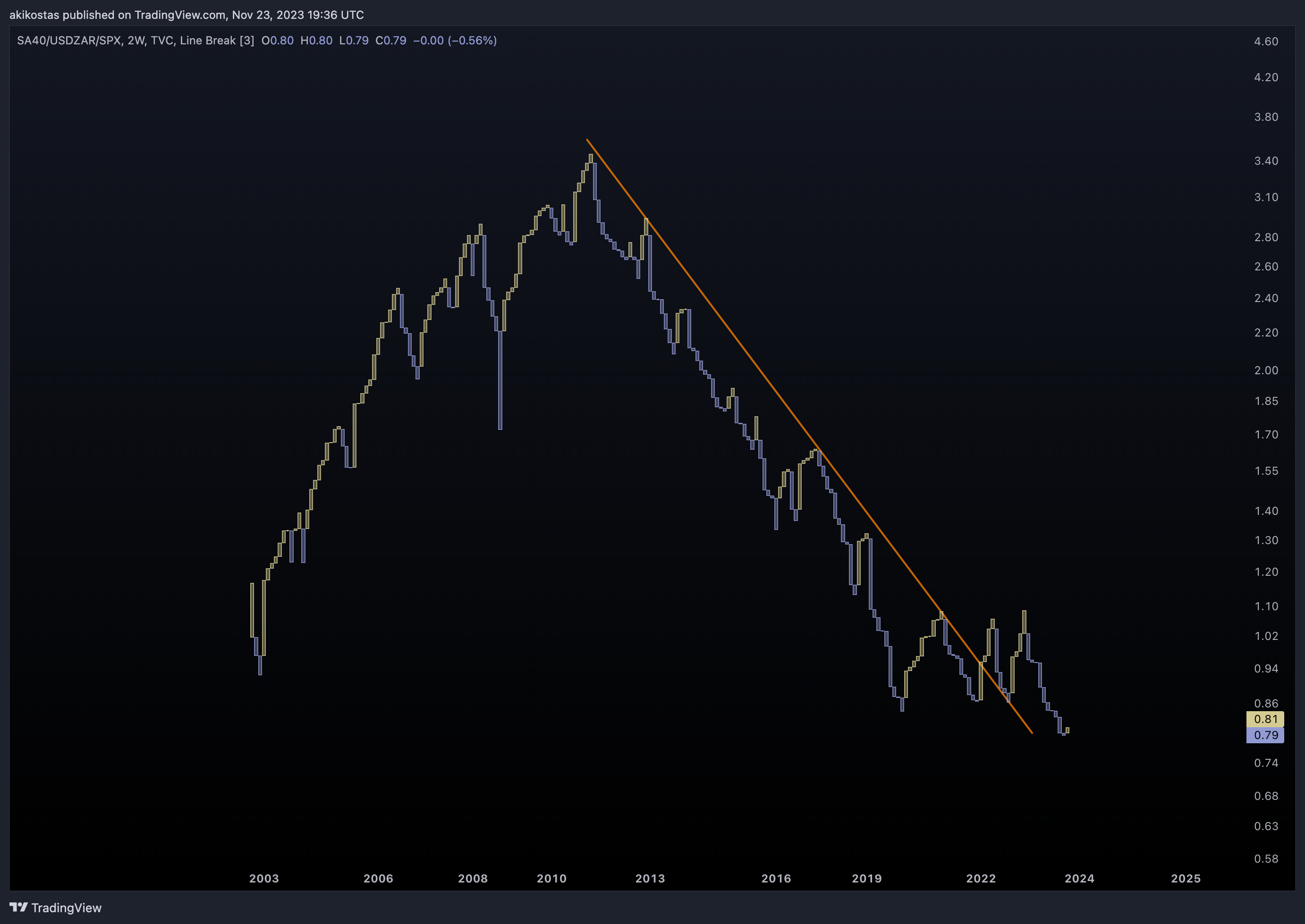Screen dimensions: 1305x924
Task: Click the 1.55 price axis label
Action: click(1266, 471)
